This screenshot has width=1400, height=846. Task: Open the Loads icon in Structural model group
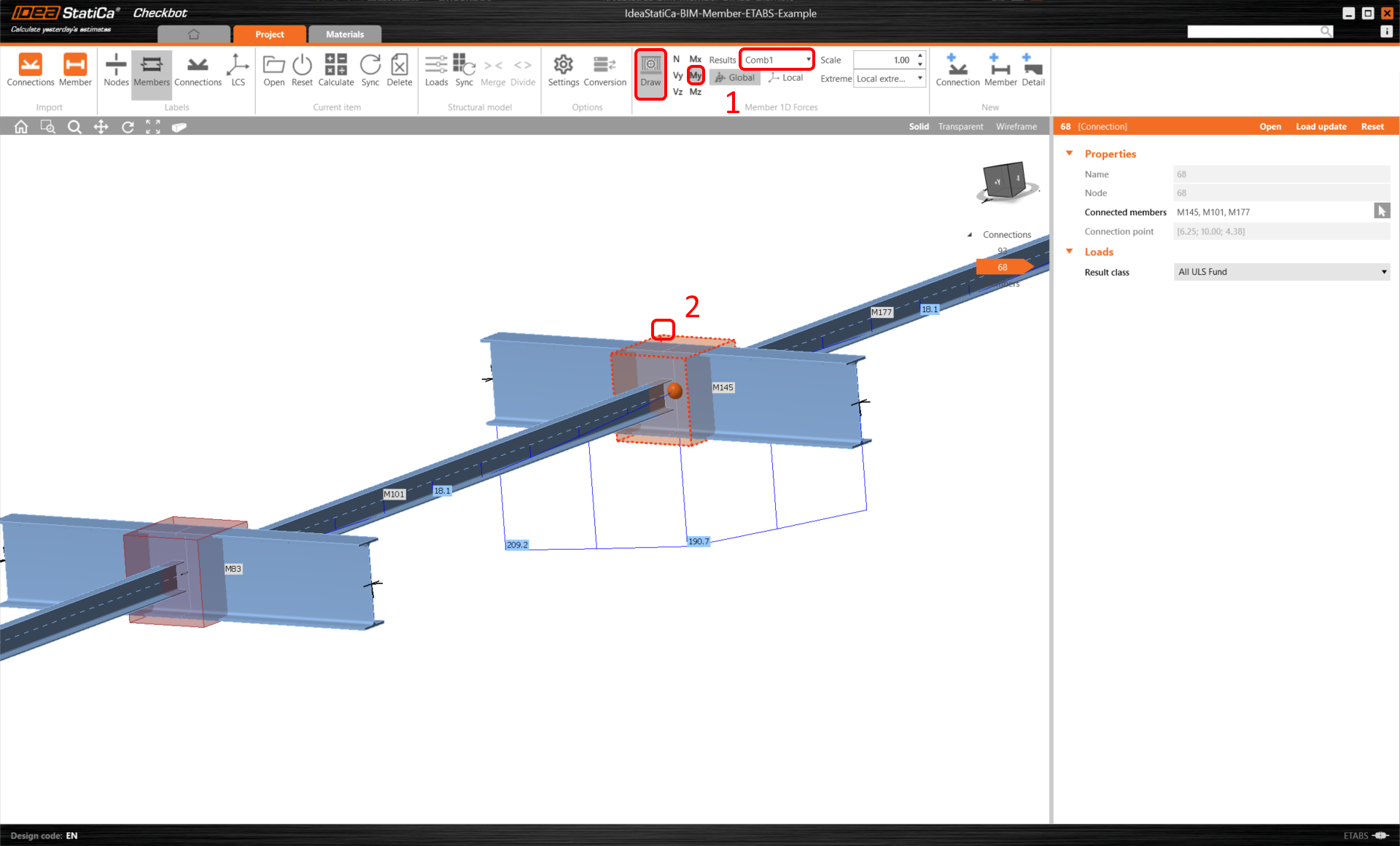tap(436, 69)
